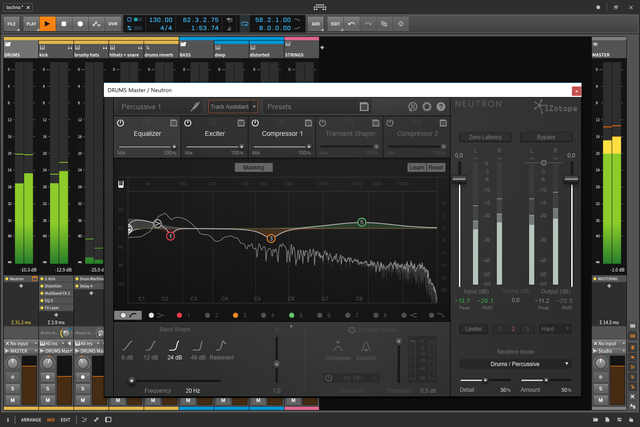Select the Resonant band shape
The width and height of the screenshot is (640, 427).
[222, 350]
